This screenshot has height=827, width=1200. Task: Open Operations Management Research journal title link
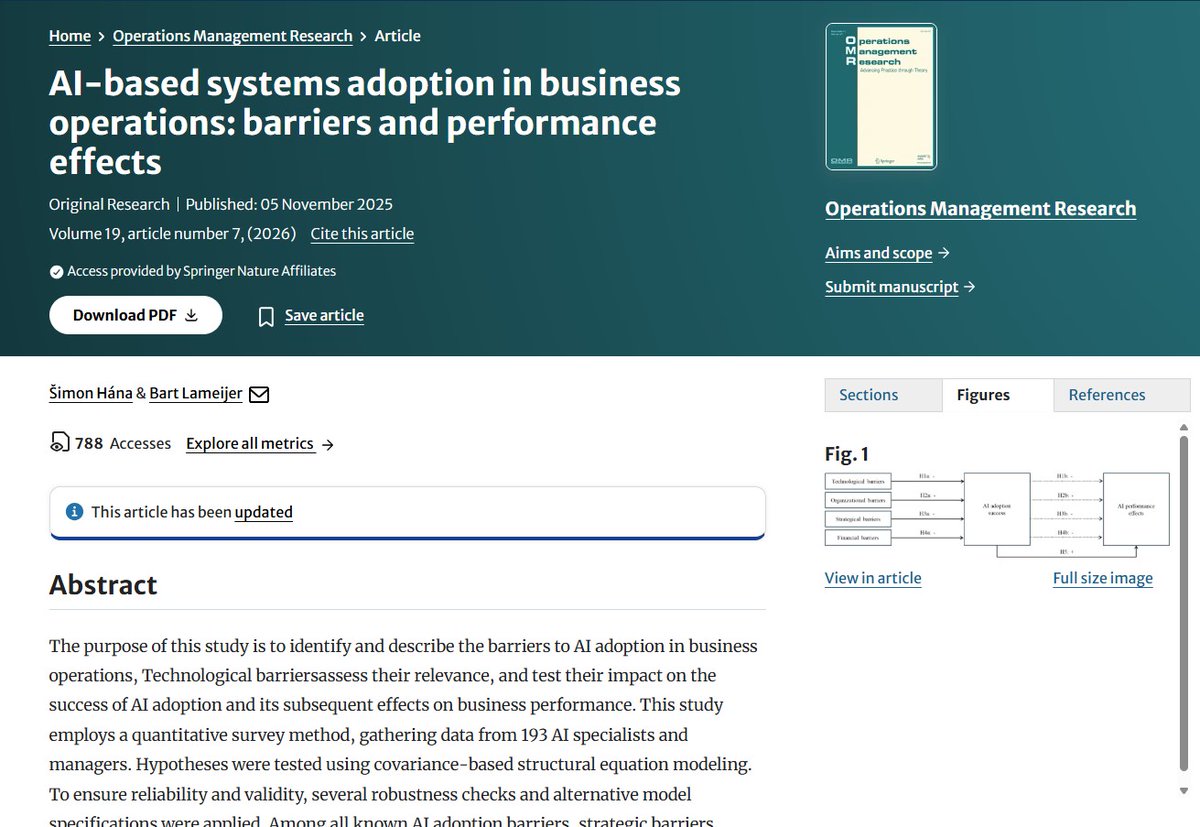click(x=981, y=209)
